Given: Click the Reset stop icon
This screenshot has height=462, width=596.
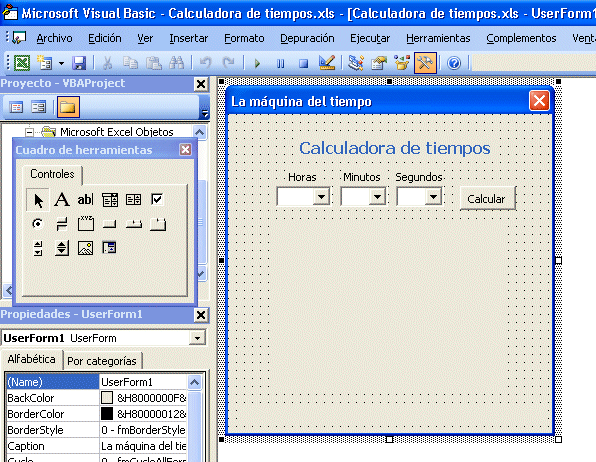Looking at the screenshot, I should click(303, 63).
